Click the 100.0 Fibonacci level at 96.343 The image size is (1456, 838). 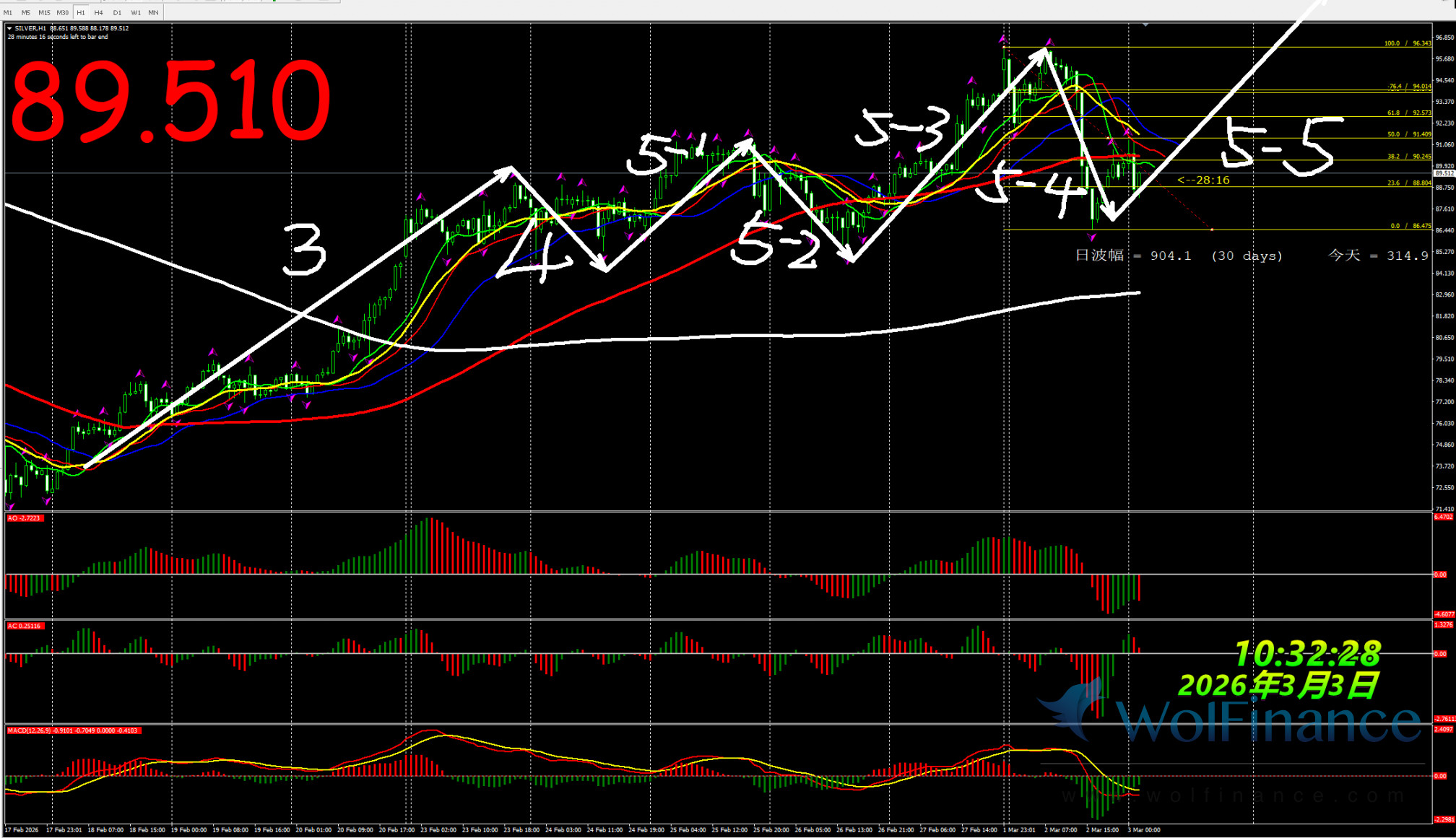pyautogui.click(x=1407, y=43)
